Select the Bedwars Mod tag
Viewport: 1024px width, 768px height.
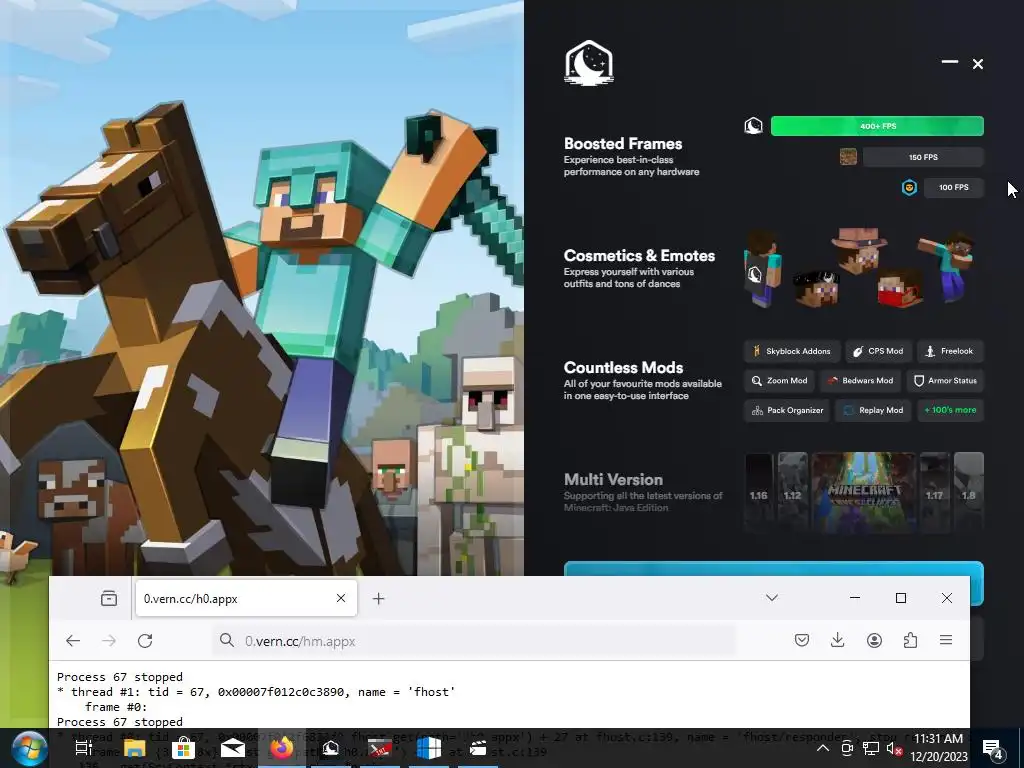[861, 381]
